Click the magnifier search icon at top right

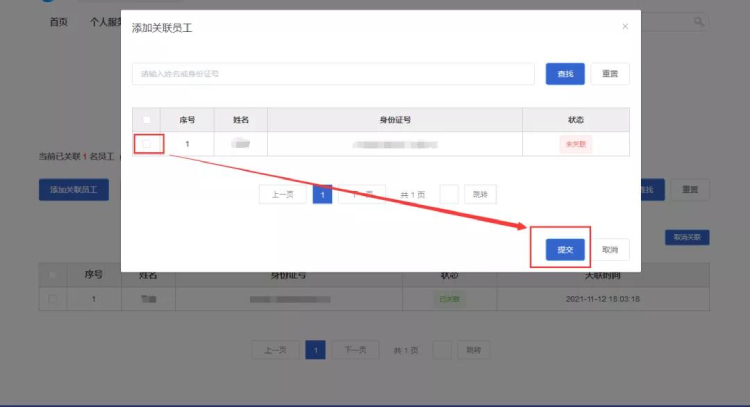click(x=699, y=21)
